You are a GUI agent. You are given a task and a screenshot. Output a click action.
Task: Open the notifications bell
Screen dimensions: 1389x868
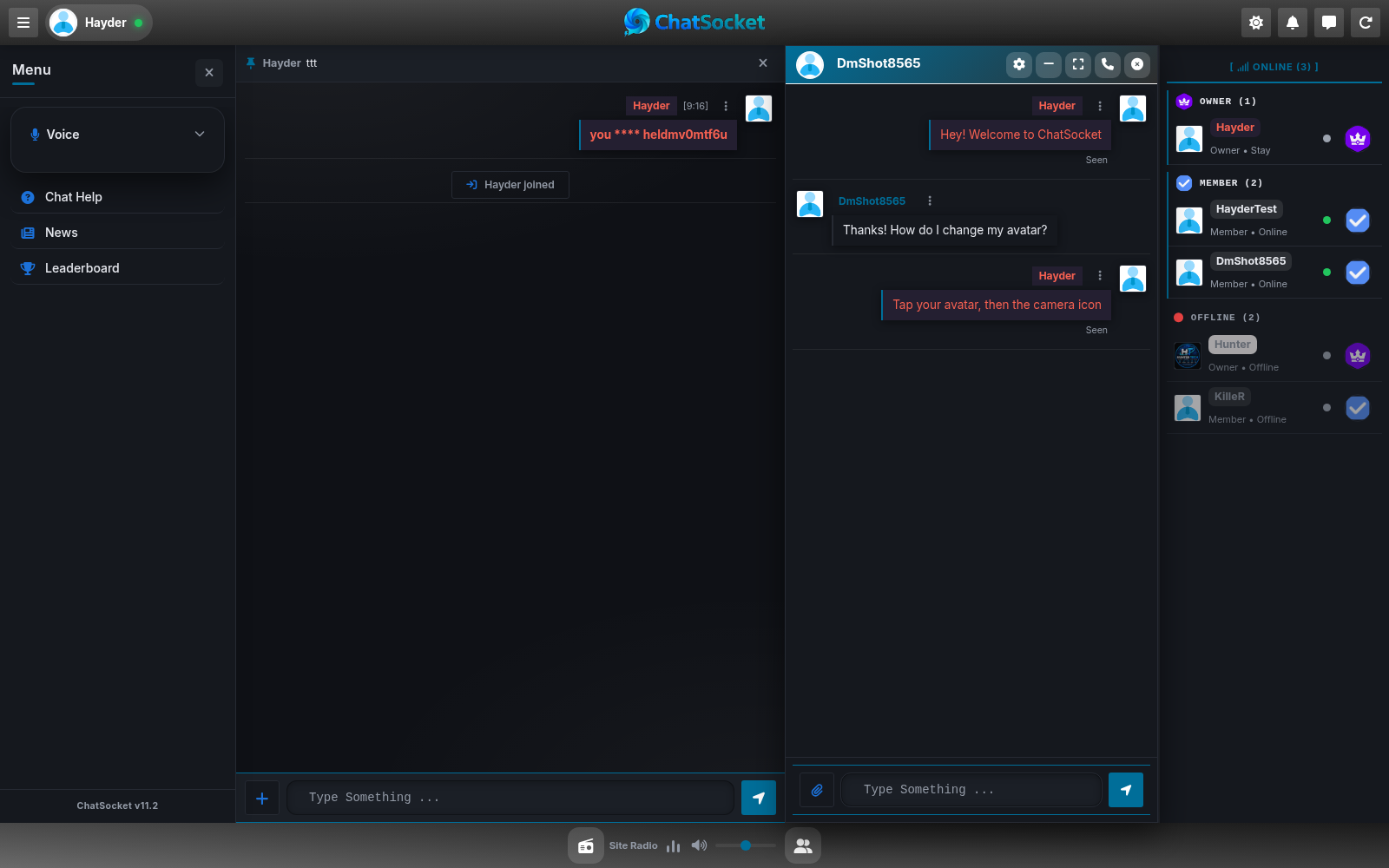pos(1293,23)
